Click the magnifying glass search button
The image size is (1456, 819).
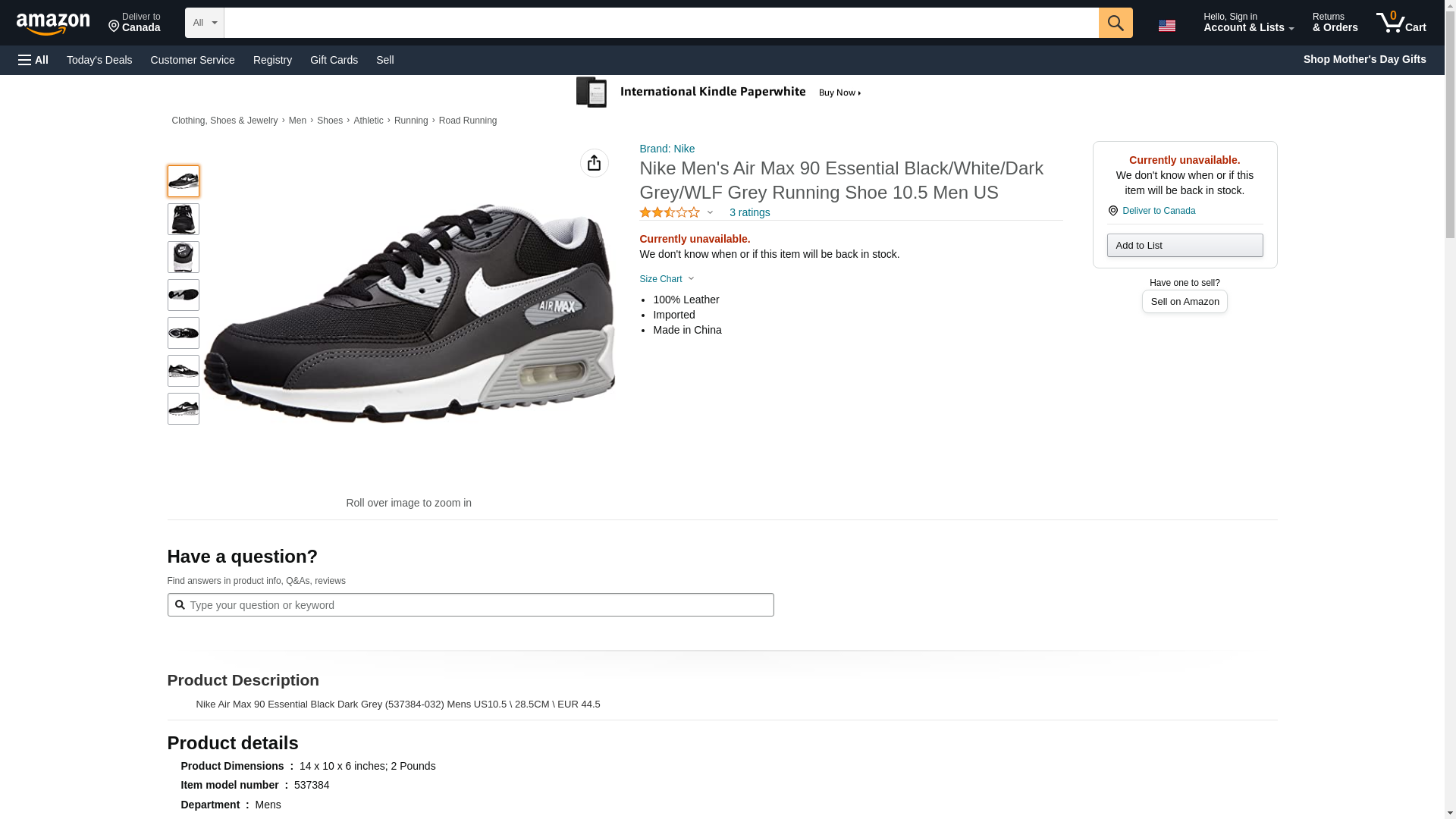point(1115,23)
